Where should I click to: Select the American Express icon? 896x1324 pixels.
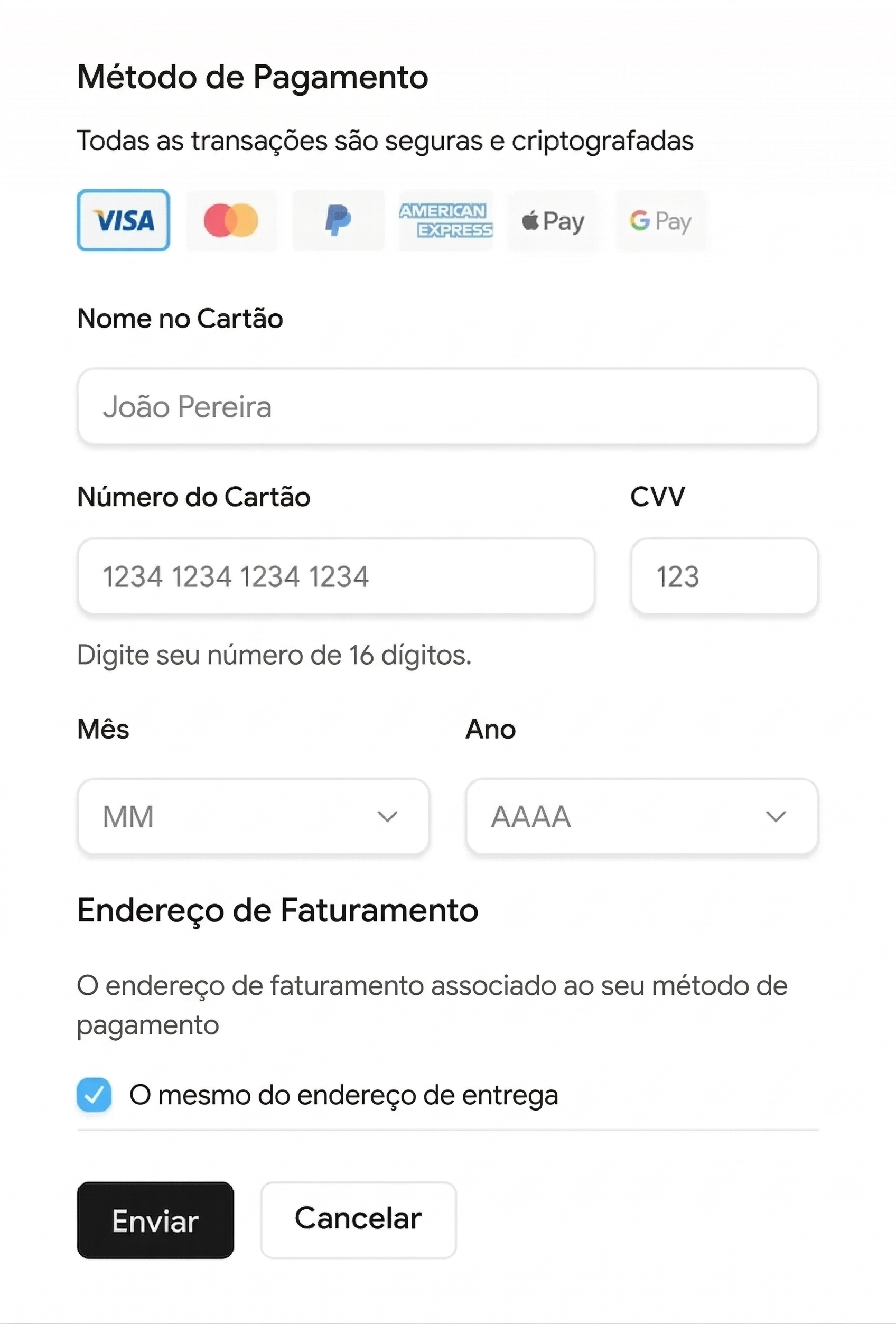click(x=445, y=220)
